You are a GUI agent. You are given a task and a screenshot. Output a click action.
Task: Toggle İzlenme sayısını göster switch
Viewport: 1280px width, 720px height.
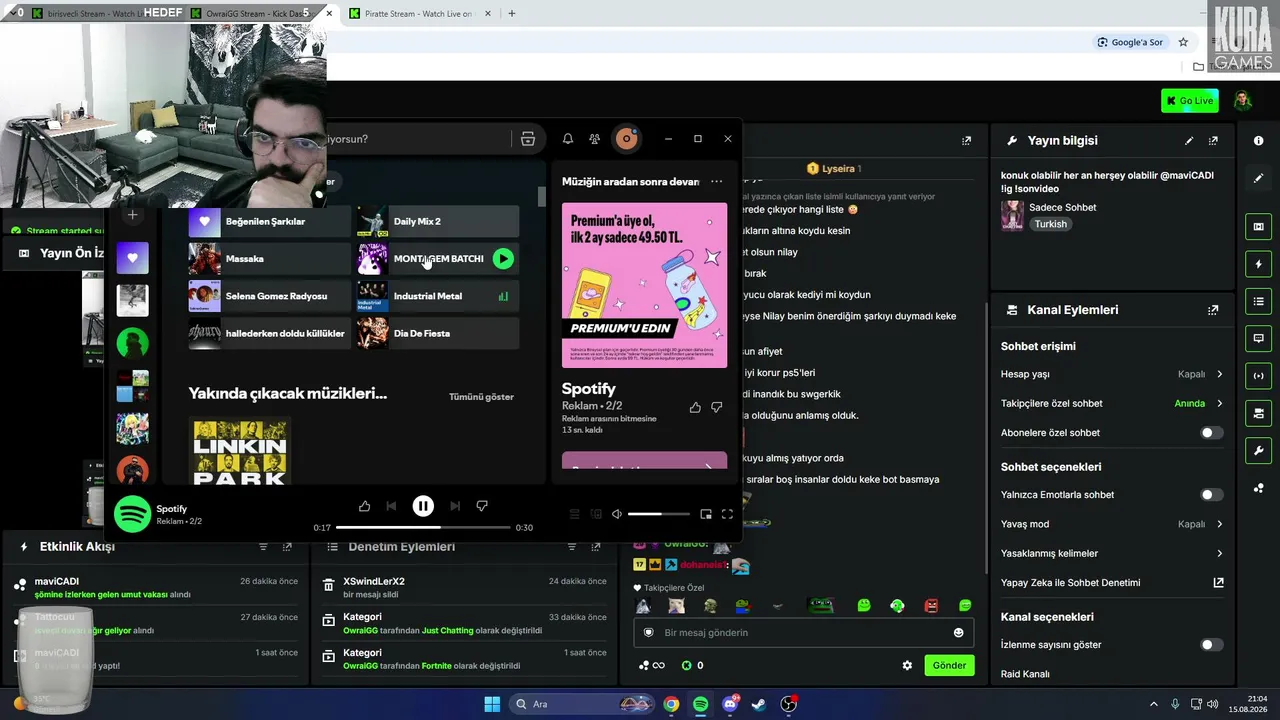1211,645
